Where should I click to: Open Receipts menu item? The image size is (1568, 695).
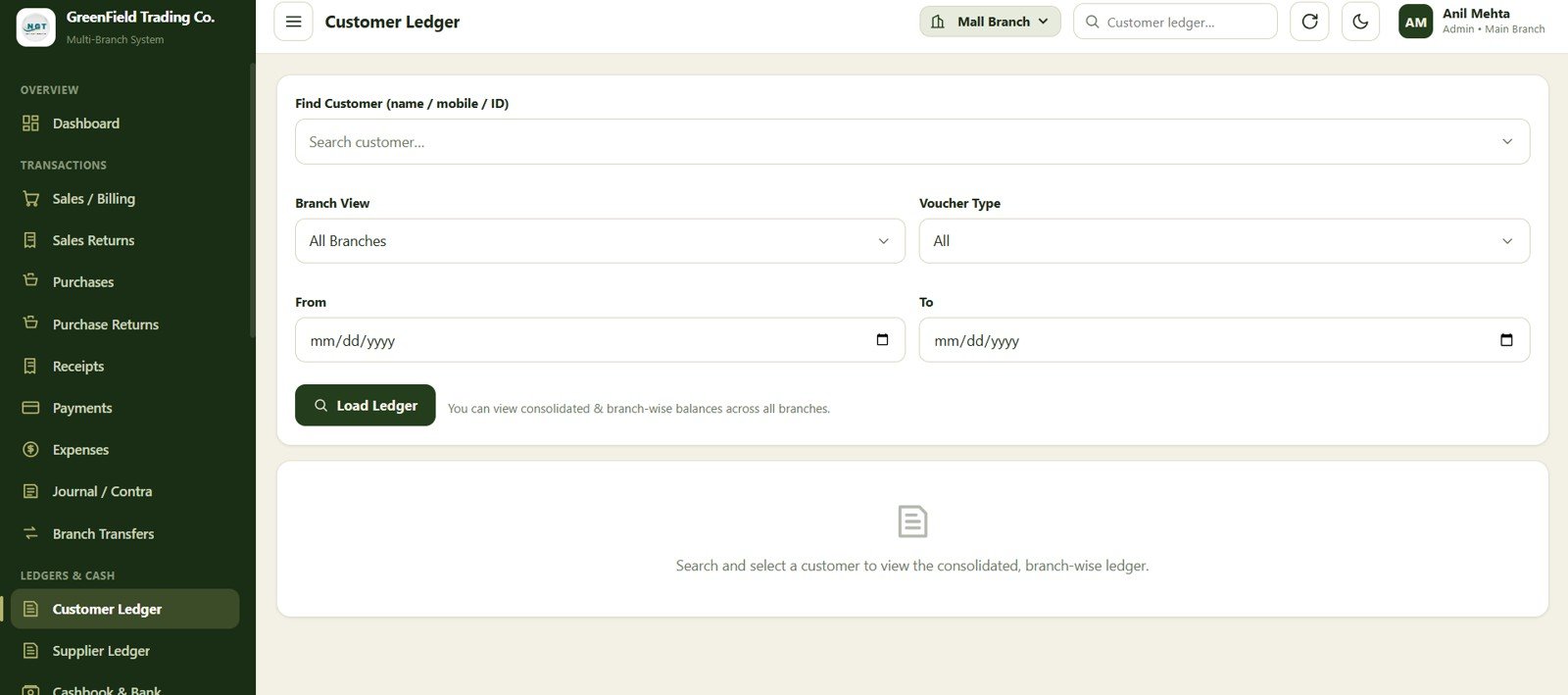click(x=124, y=366)
